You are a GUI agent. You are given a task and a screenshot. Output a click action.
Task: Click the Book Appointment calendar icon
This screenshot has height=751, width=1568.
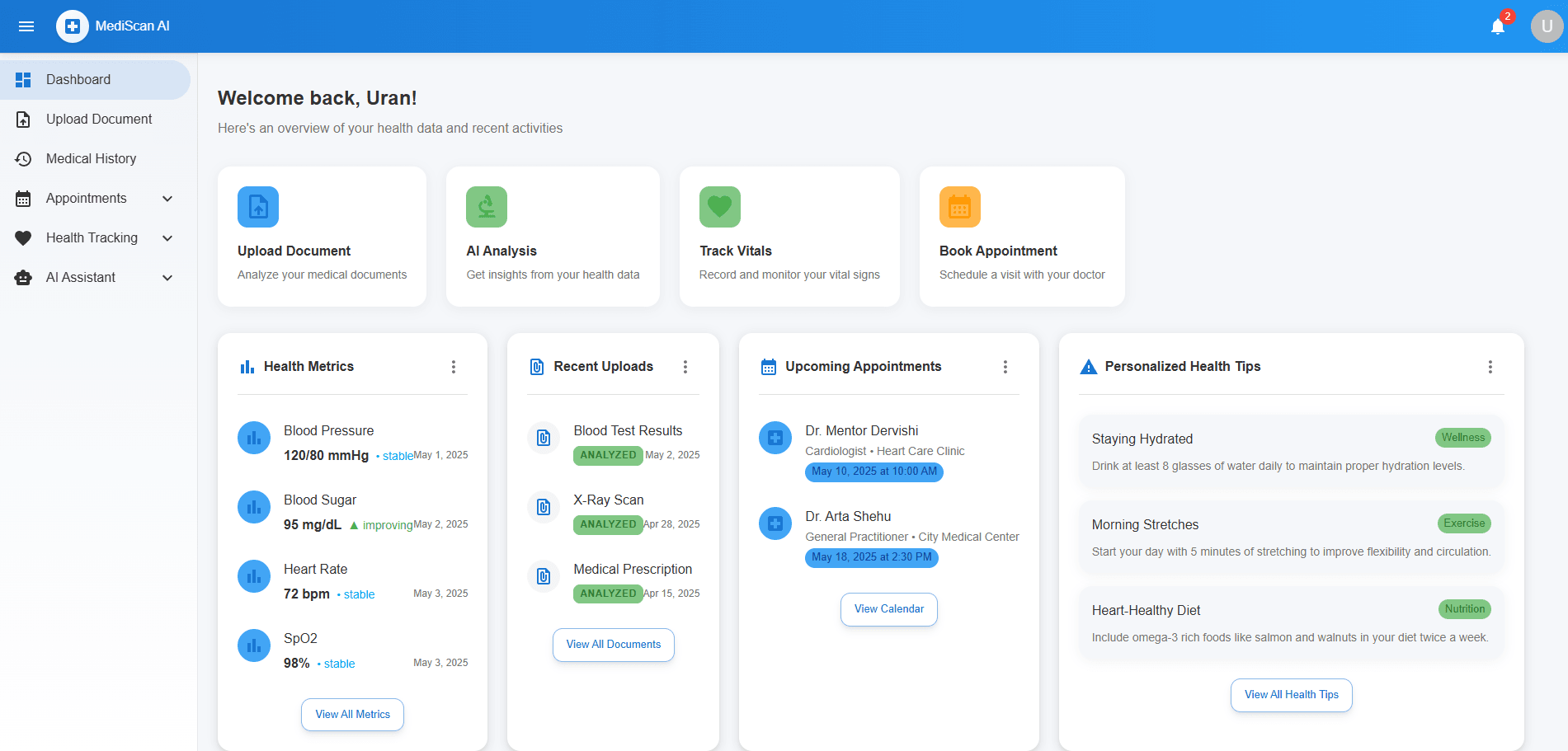click(x=960, y=207)
